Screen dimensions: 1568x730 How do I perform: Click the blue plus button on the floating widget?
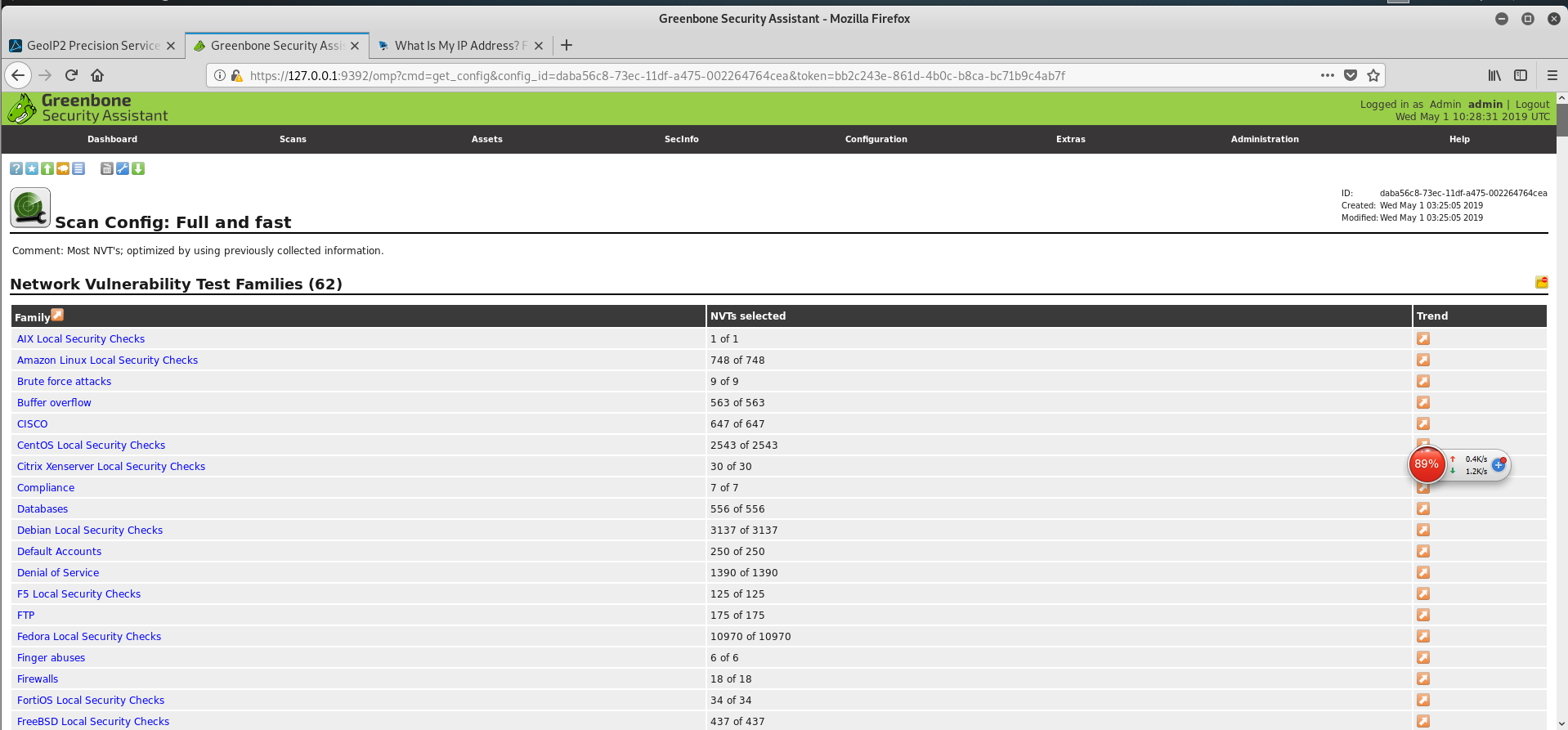1499,464
